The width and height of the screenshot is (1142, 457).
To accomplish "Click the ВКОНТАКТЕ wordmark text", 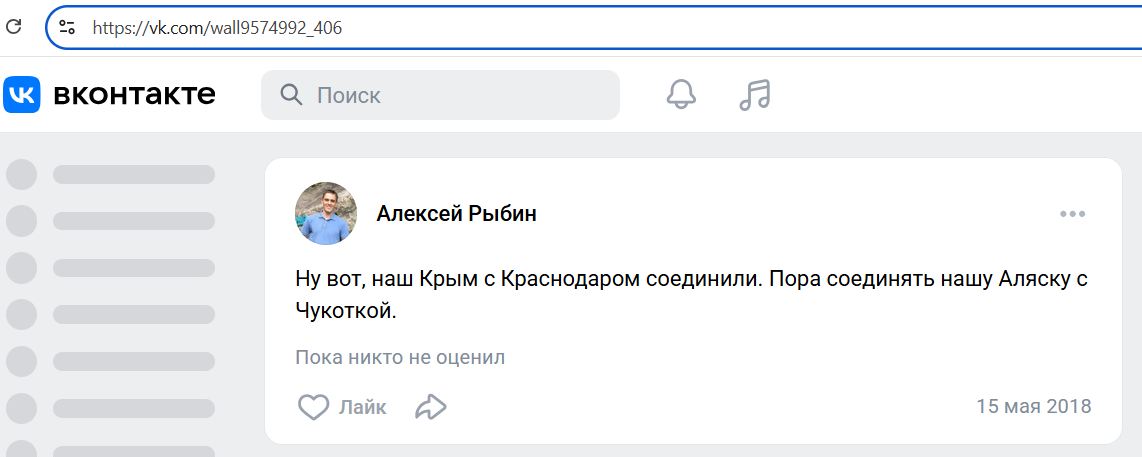I will point(134,95).
